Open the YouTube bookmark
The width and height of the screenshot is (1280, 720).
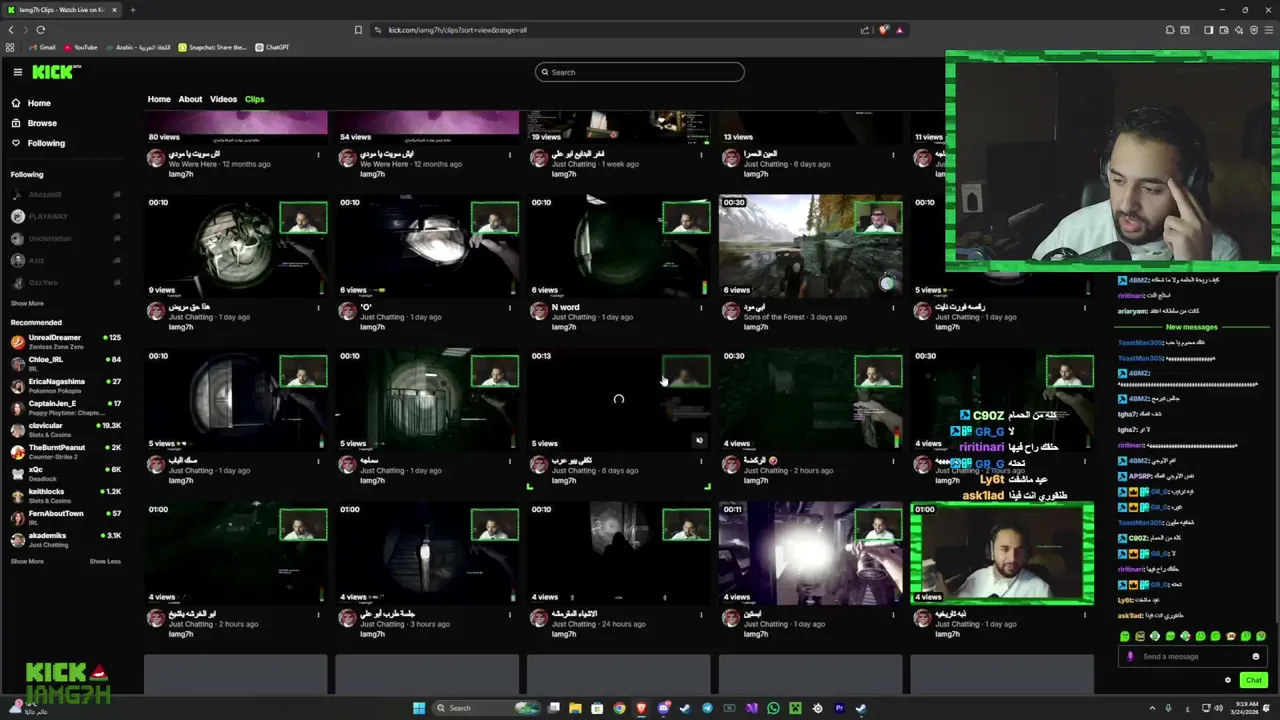tap(80, 47)
